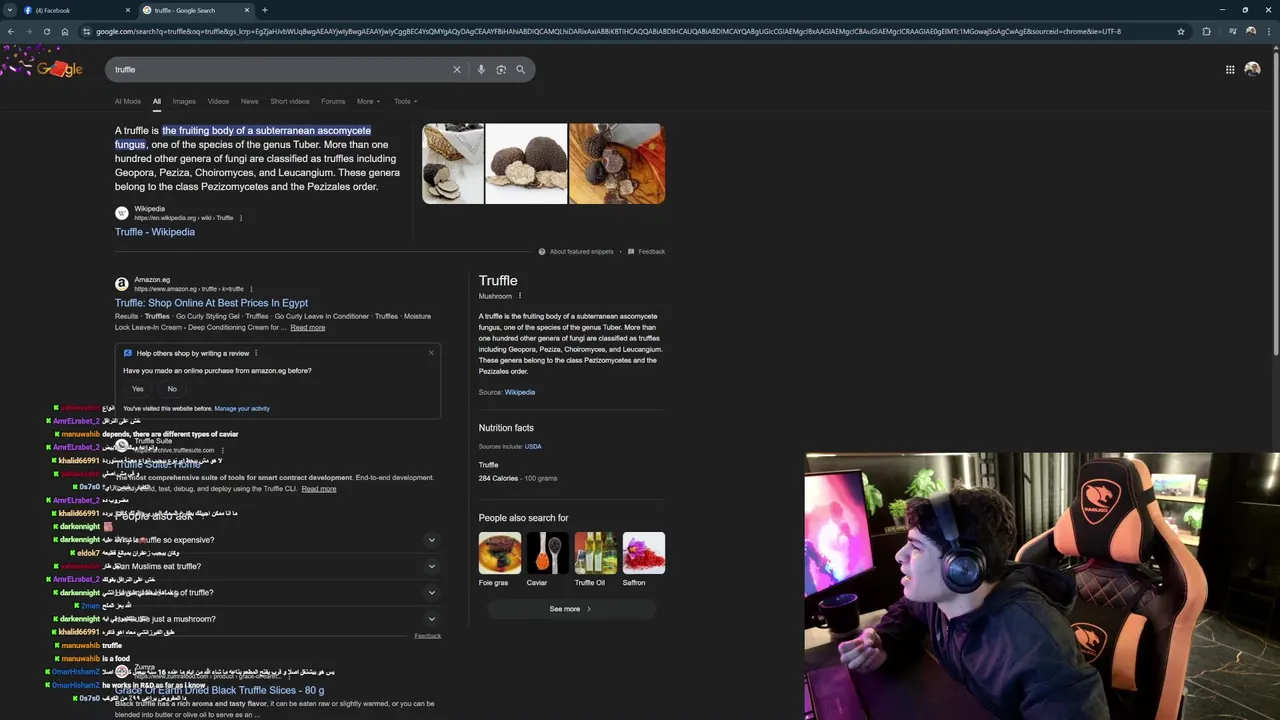
Task: Open Foie gras related search
Action: click(x=499, y=560)
